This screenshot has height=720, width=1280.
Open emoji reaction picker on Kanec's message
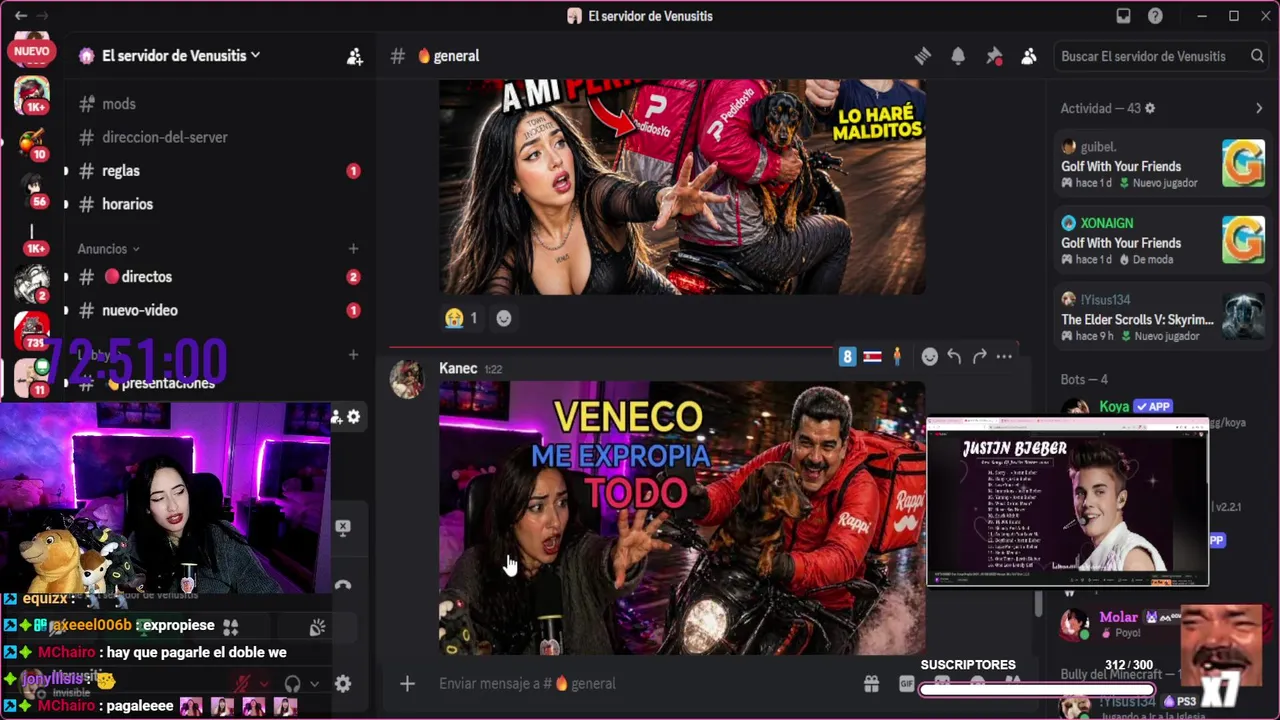930,356
